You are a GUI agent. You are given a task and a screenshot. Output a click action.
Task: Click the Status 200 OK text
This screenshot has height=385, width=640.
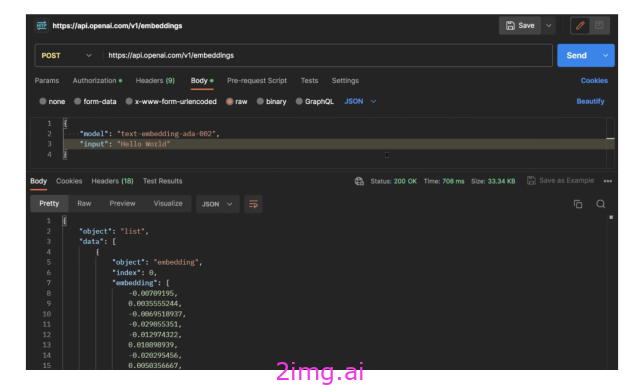click(x=393, y=181)
